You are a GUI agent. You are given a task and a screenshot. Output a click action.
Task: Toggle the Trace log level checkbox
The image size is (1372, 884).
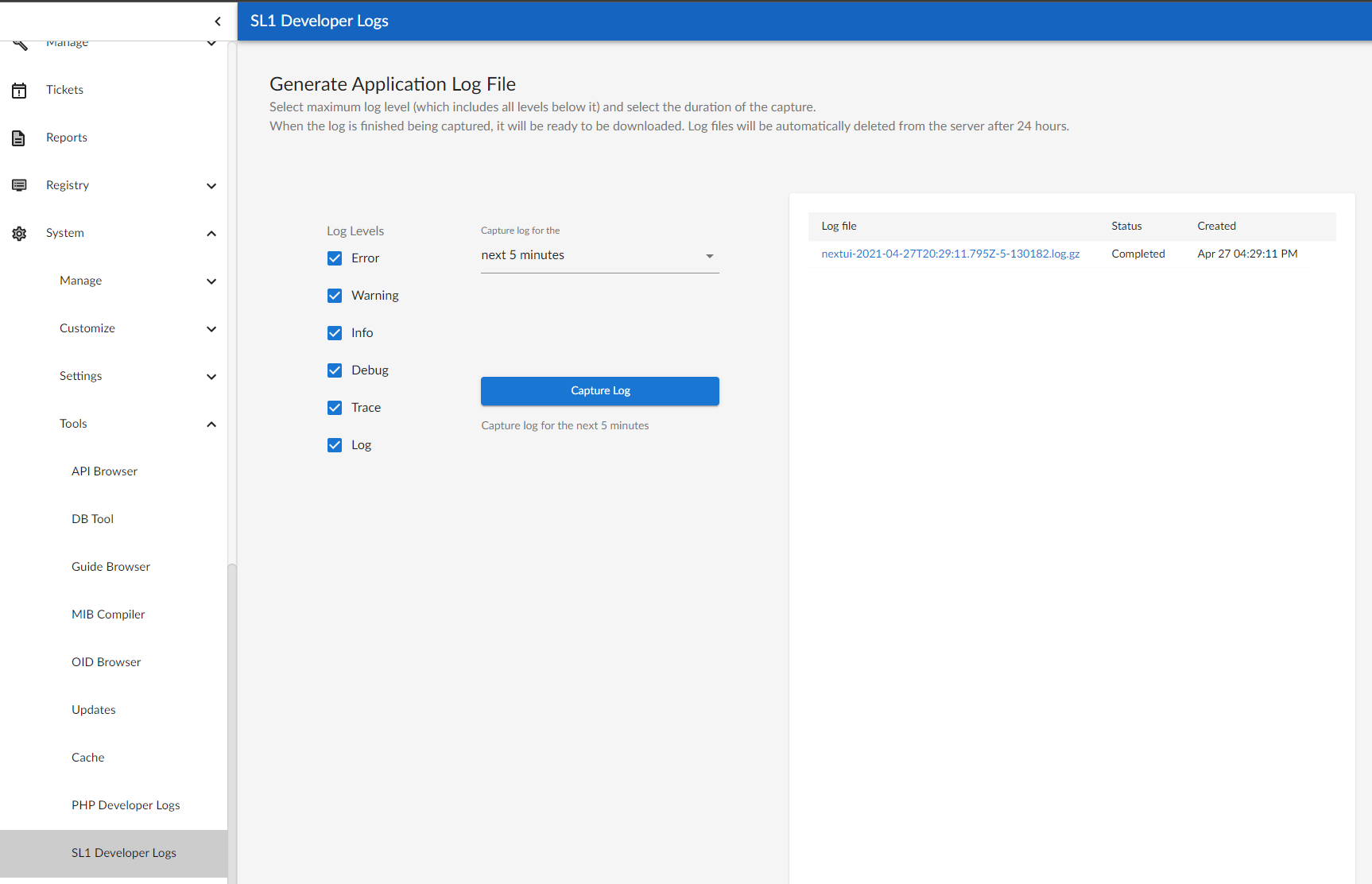[335, 408]
